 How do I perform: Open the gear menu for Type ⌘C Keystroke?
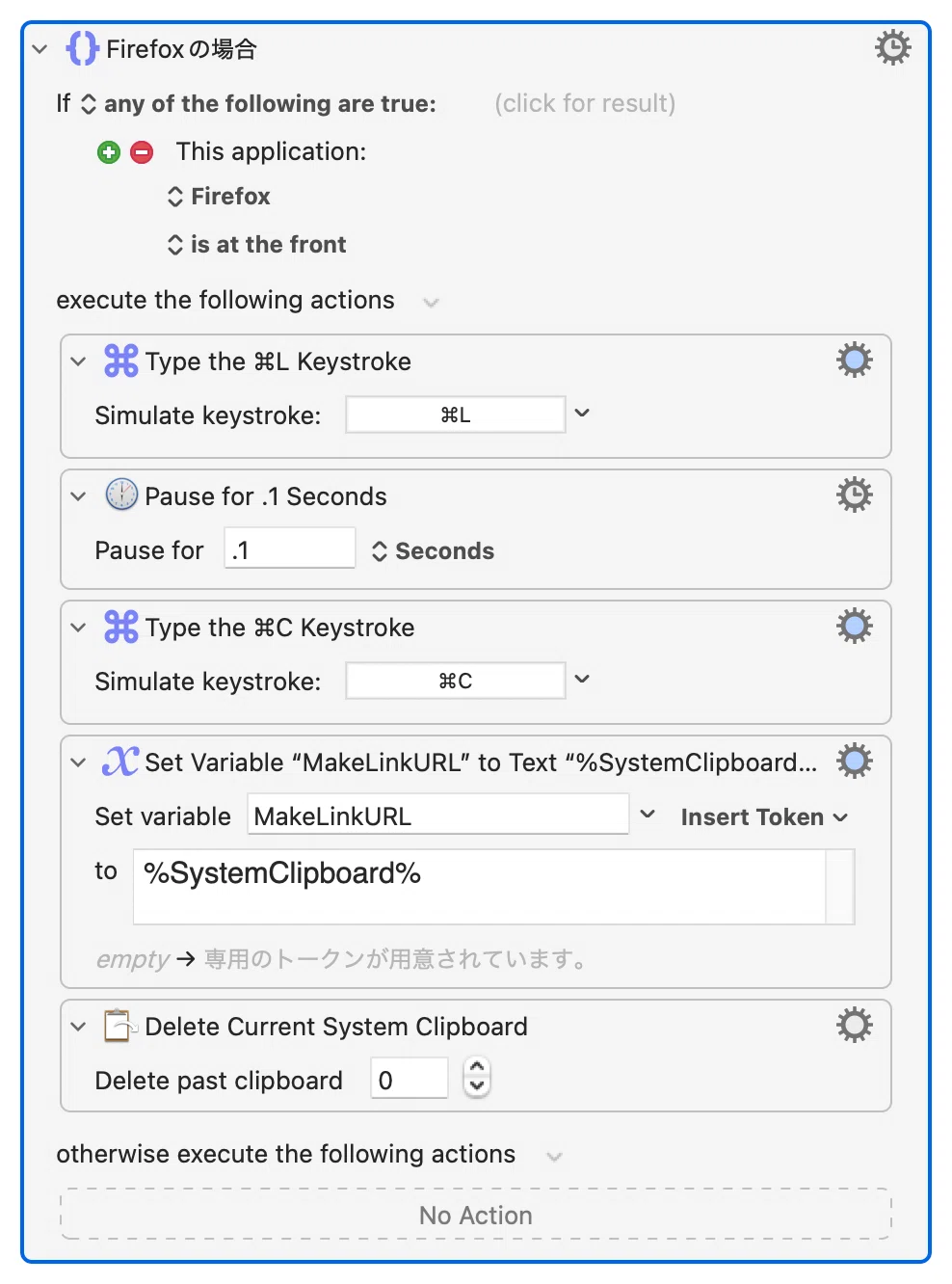[854, 627]
